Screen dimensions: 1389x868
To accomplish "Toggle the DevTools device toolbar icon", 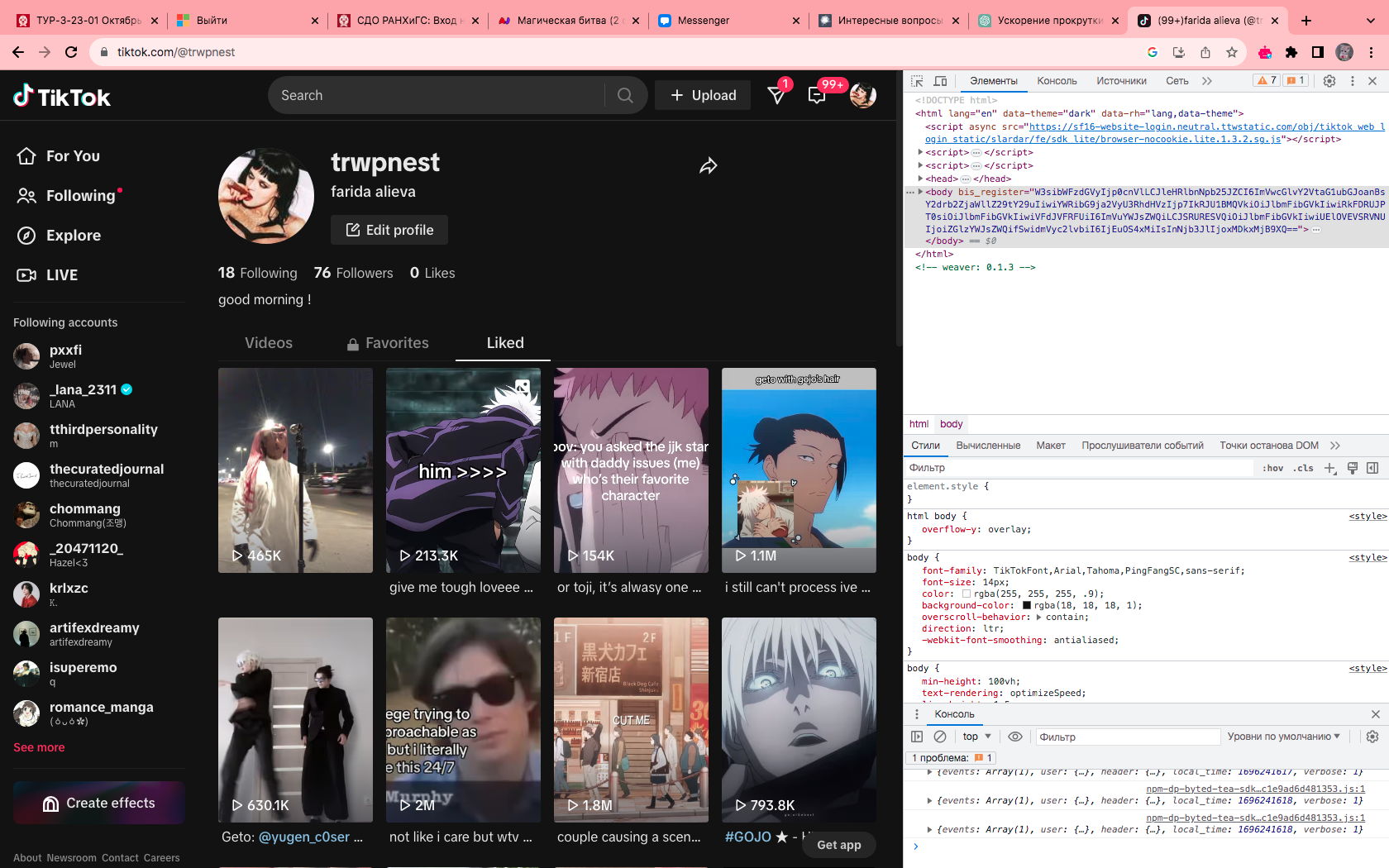I will pos(940,81).
